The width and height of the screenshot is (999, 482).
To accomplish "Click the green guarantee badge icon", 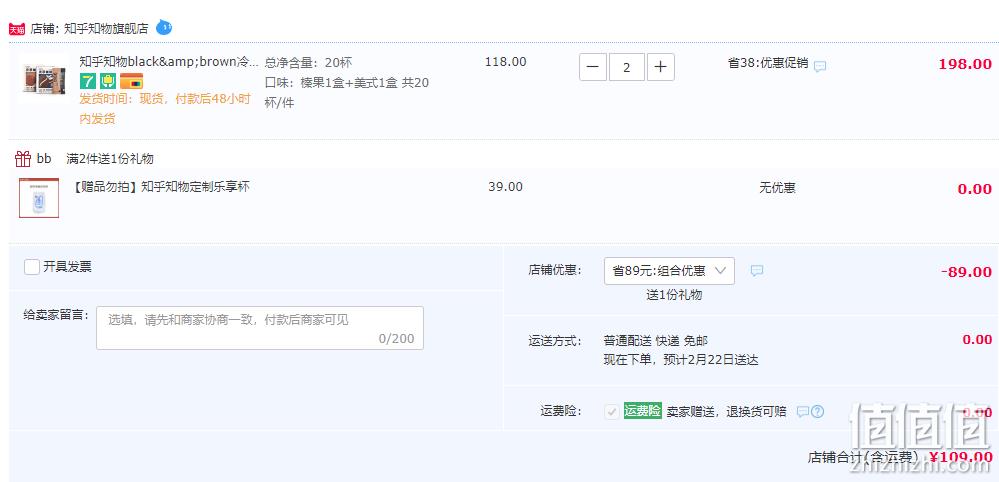I will pyautogui.click(x=108, y=81).
